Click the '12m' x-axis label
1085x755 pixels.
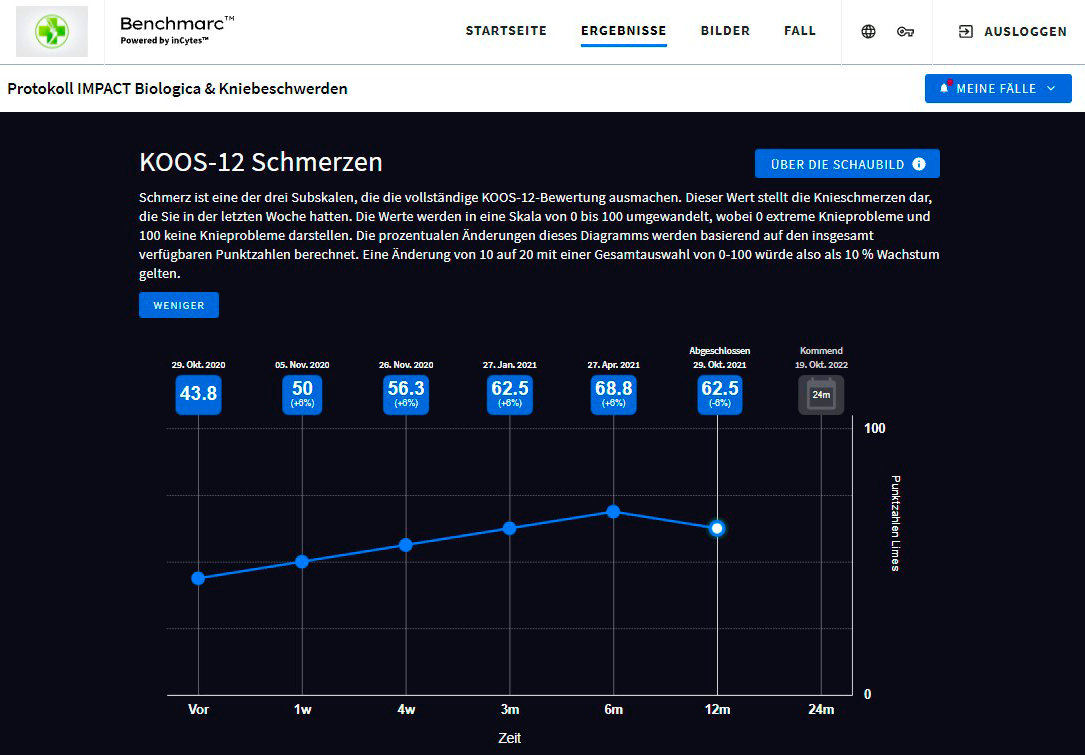(x=718, y=709)
